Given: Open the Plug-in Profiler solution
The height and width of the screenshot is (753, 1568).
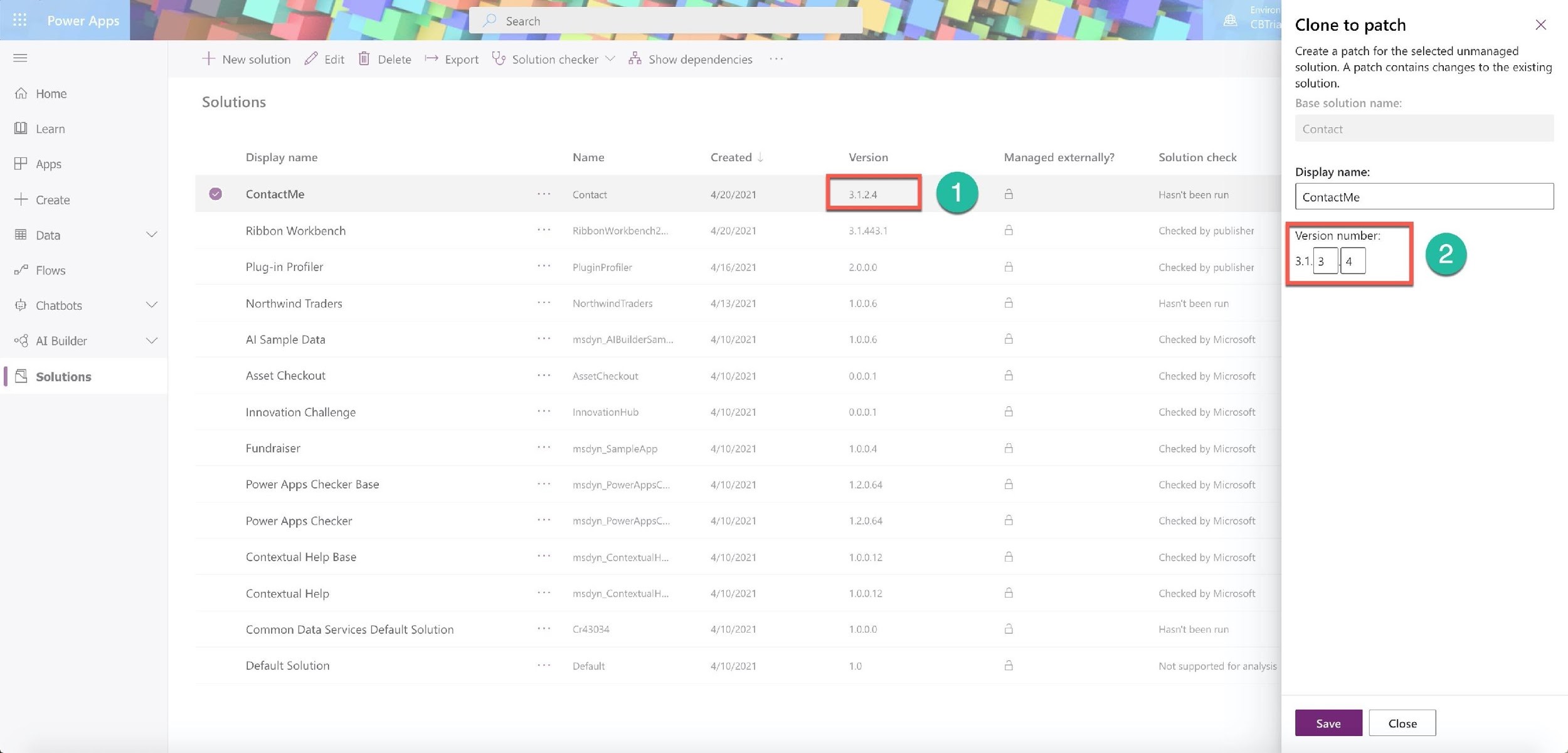Looking at the screenshot, I should pyautogui.click(x=284, y=266).
